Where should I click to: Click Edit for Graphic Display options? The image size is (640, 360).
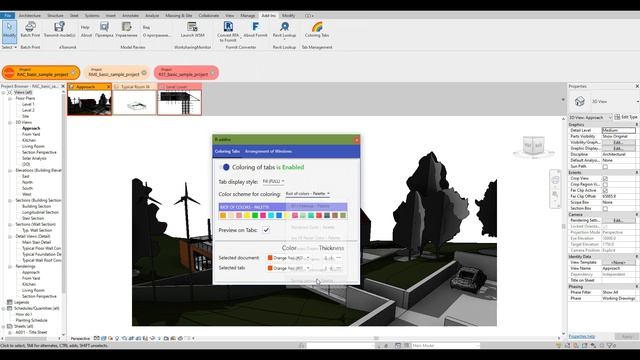click(618, 148)
